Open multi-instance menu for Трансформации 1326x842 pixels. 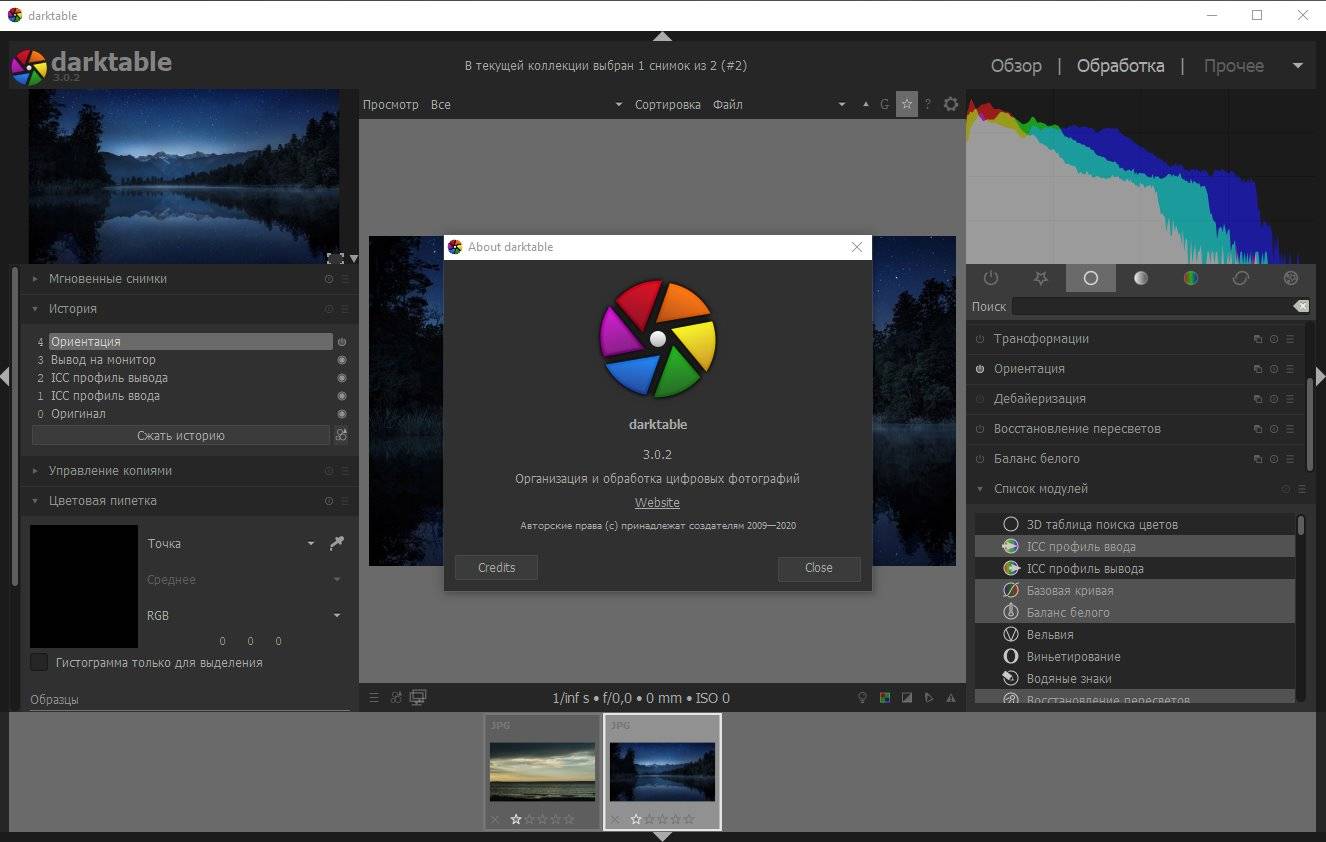click(1258, 339)
